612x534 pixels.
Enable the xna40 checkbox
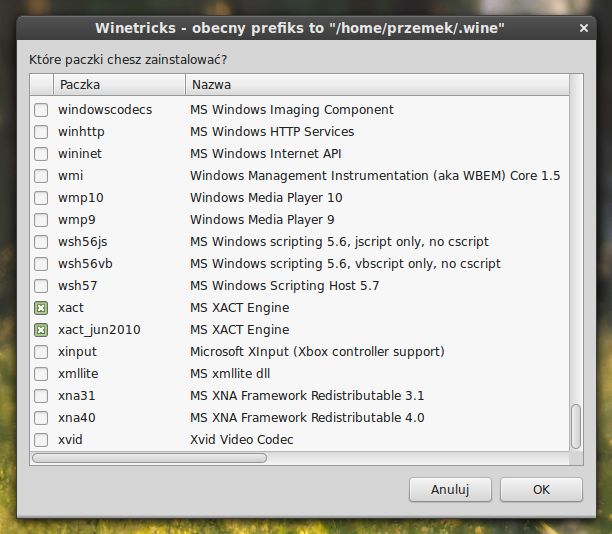click(x=41, y=418)
